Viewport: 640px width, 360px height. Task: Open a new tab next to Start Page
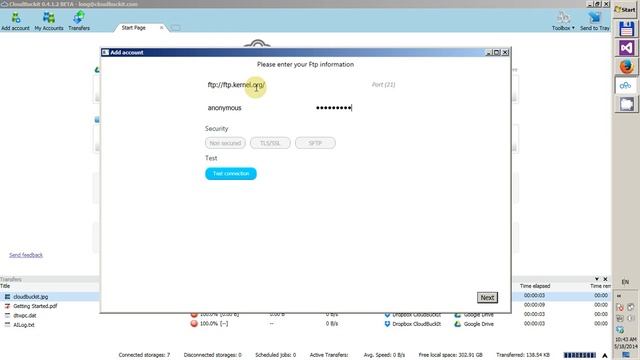pos(176,28)
